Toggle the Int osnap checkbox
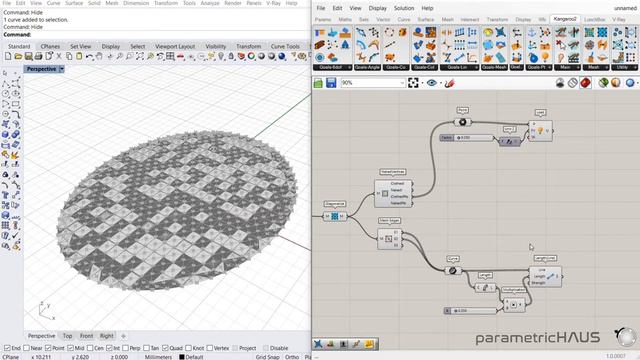 [109, 348]
